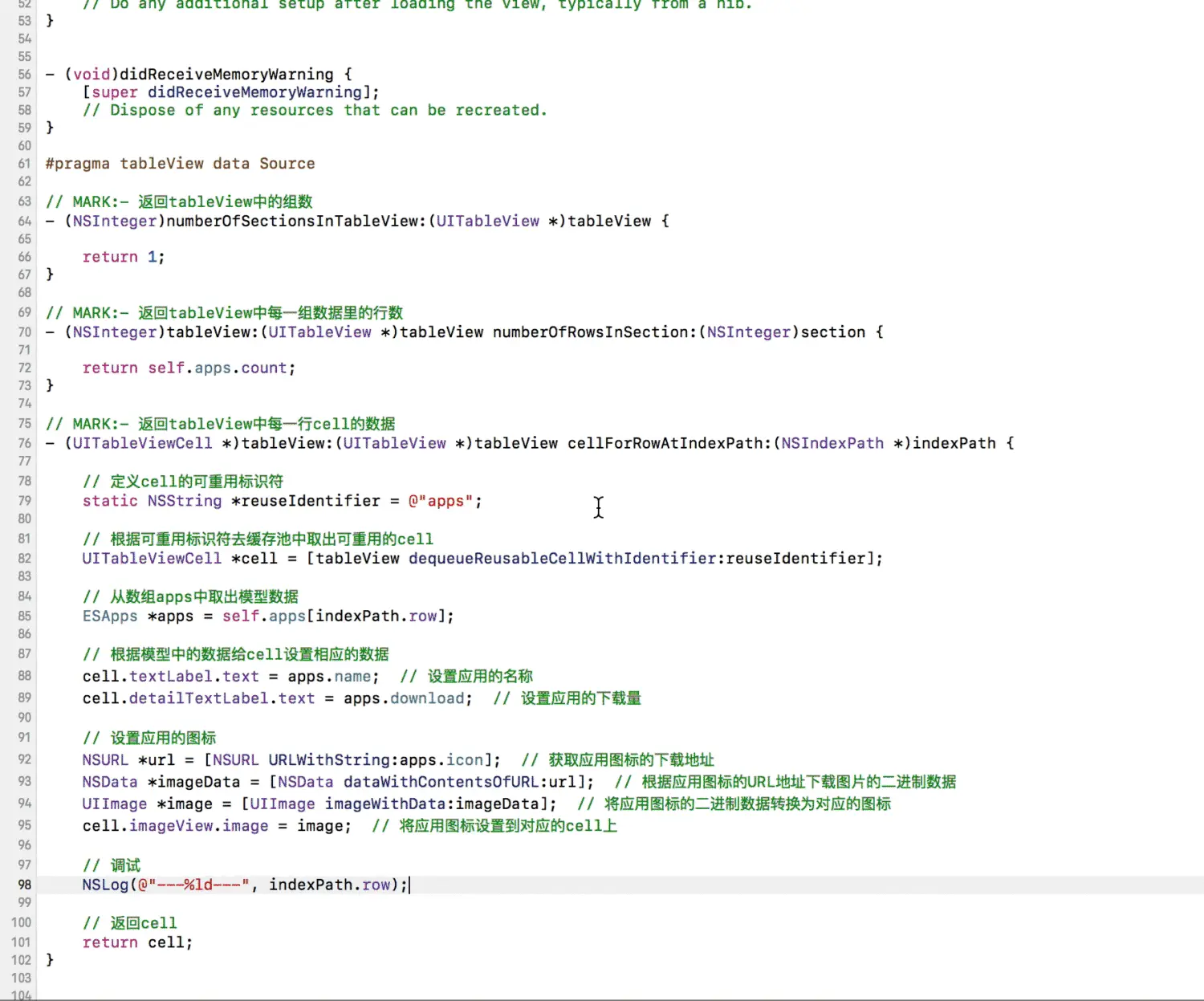Click '// 返回cell' comment

point(129,923)
